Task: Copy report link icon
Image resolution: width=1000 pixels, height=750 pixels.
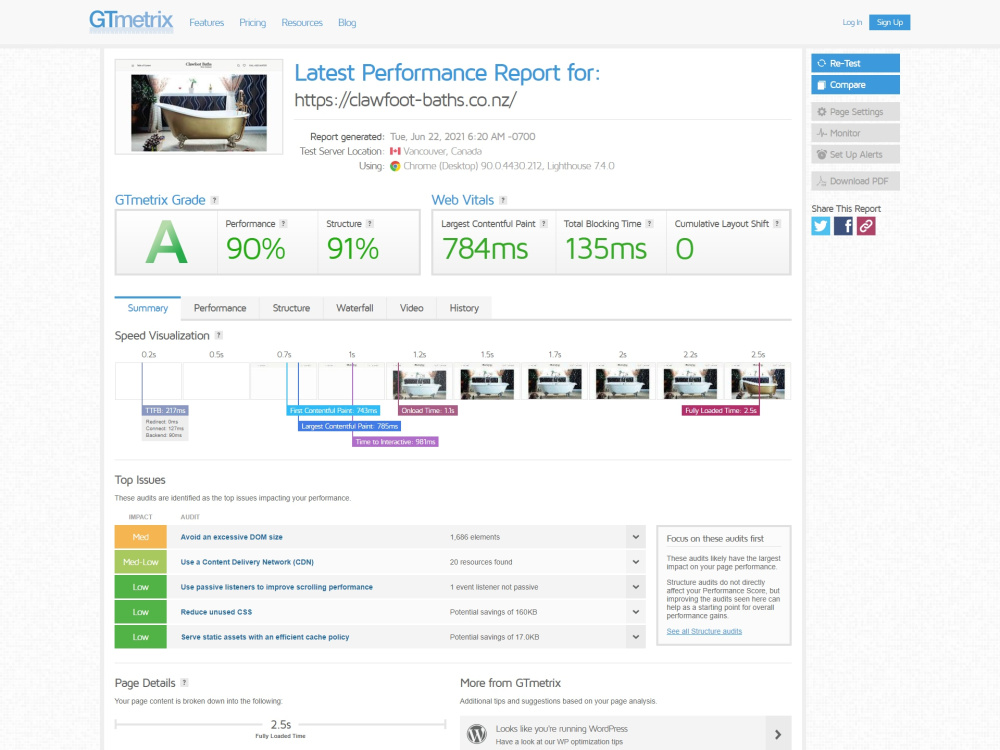Action: [x=865, y=226]
